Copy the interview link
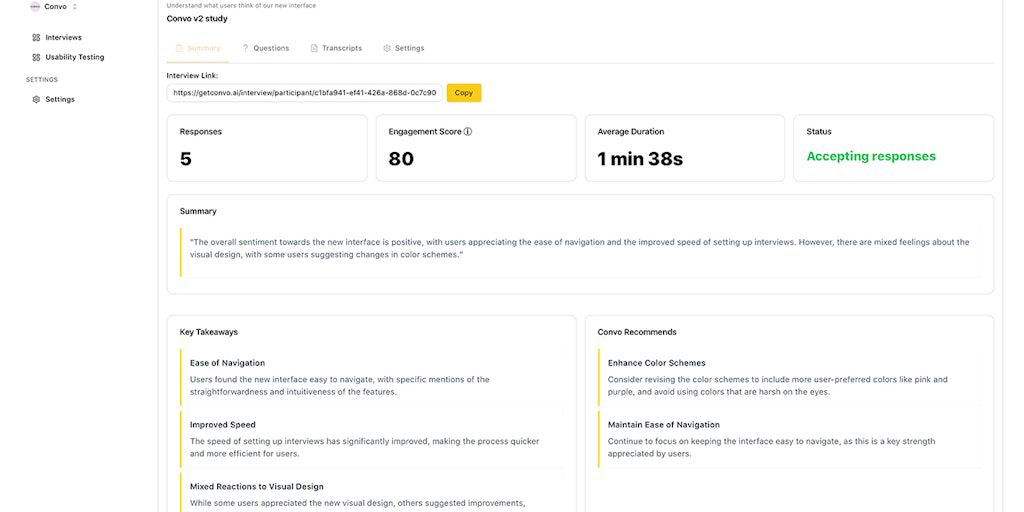 [x=463, y=93]
